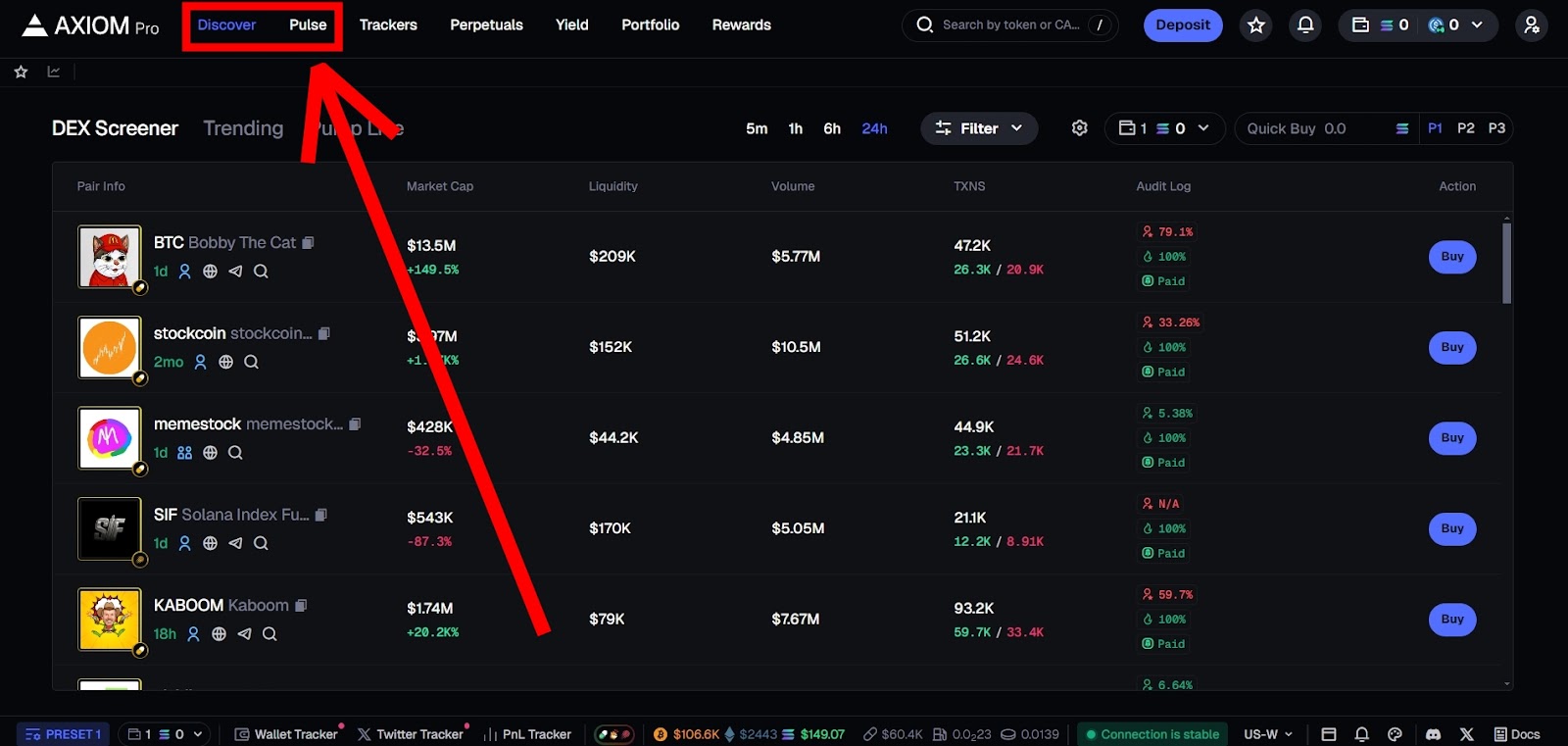Click the AXIOM Pro logo
Screen dimensions: 1568x746
(90, 25)
